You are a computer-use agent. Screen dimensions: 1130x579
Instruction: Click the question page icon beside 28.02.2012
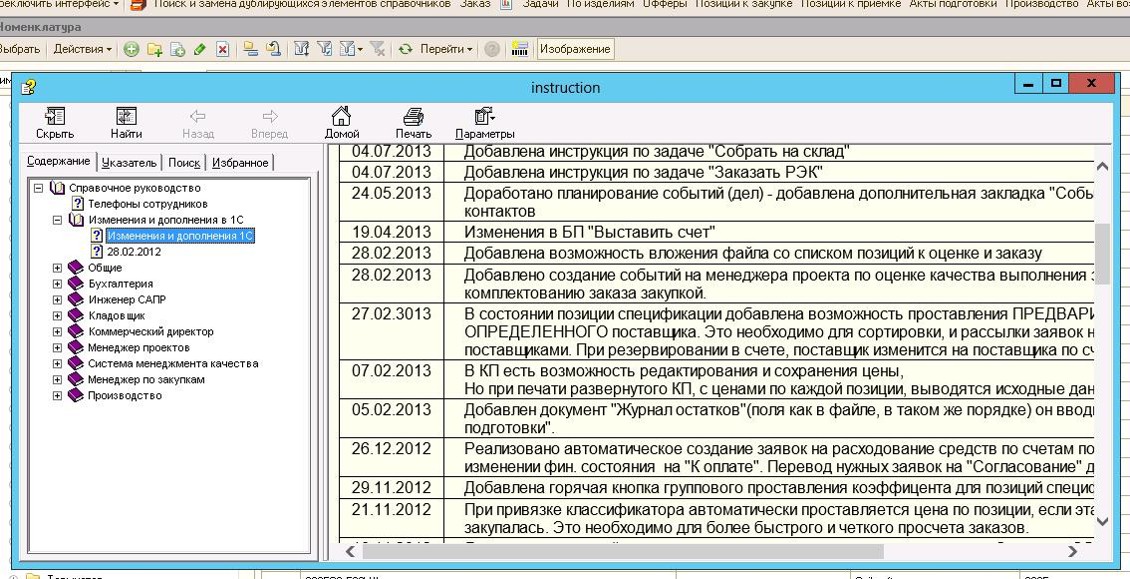pyautogui.click(x=97, y=252)
